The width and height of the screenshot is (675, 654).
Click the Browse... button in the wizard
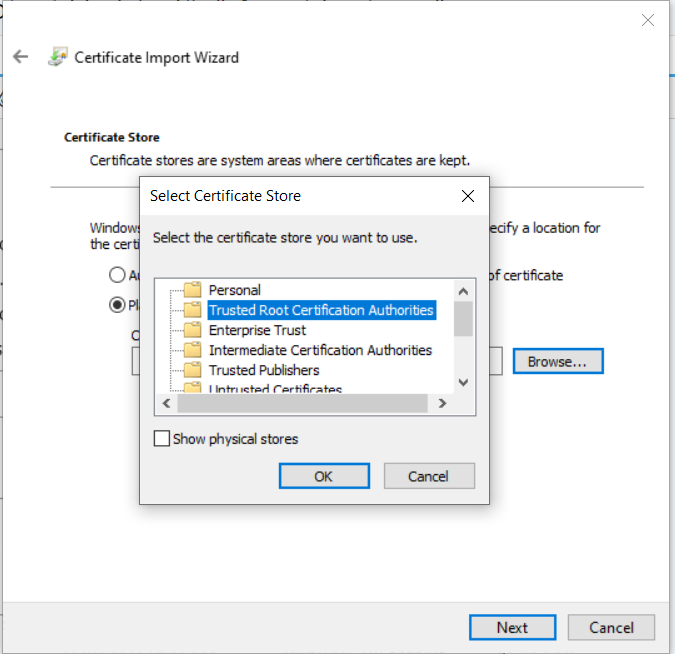tap(557, 361)
